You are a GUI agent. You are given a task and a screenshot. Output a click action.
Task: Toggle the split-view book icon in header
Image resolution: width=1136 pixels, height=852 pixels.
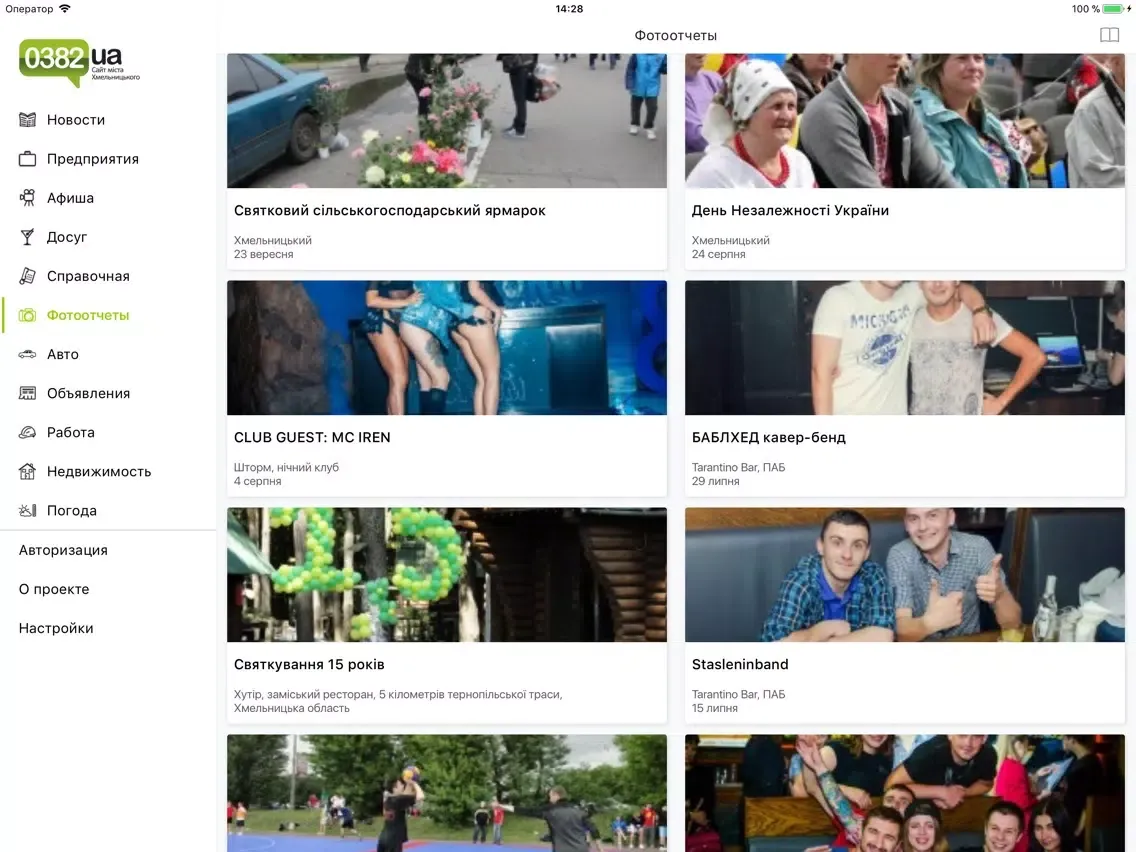[x=1109, y=35]
